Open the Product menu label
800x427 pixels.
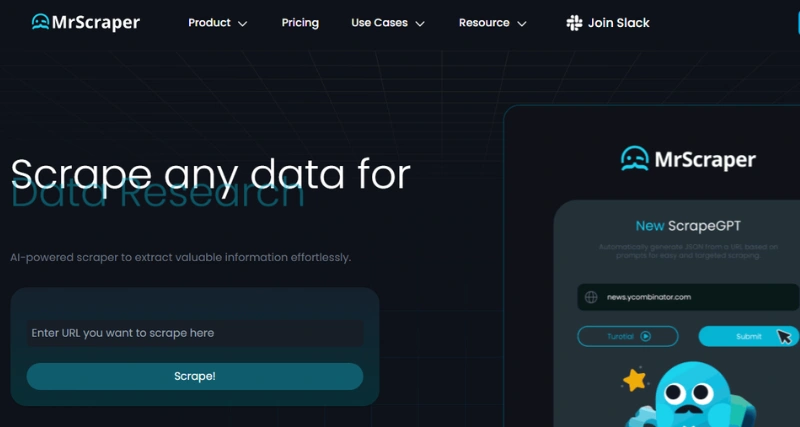point(209,23)
